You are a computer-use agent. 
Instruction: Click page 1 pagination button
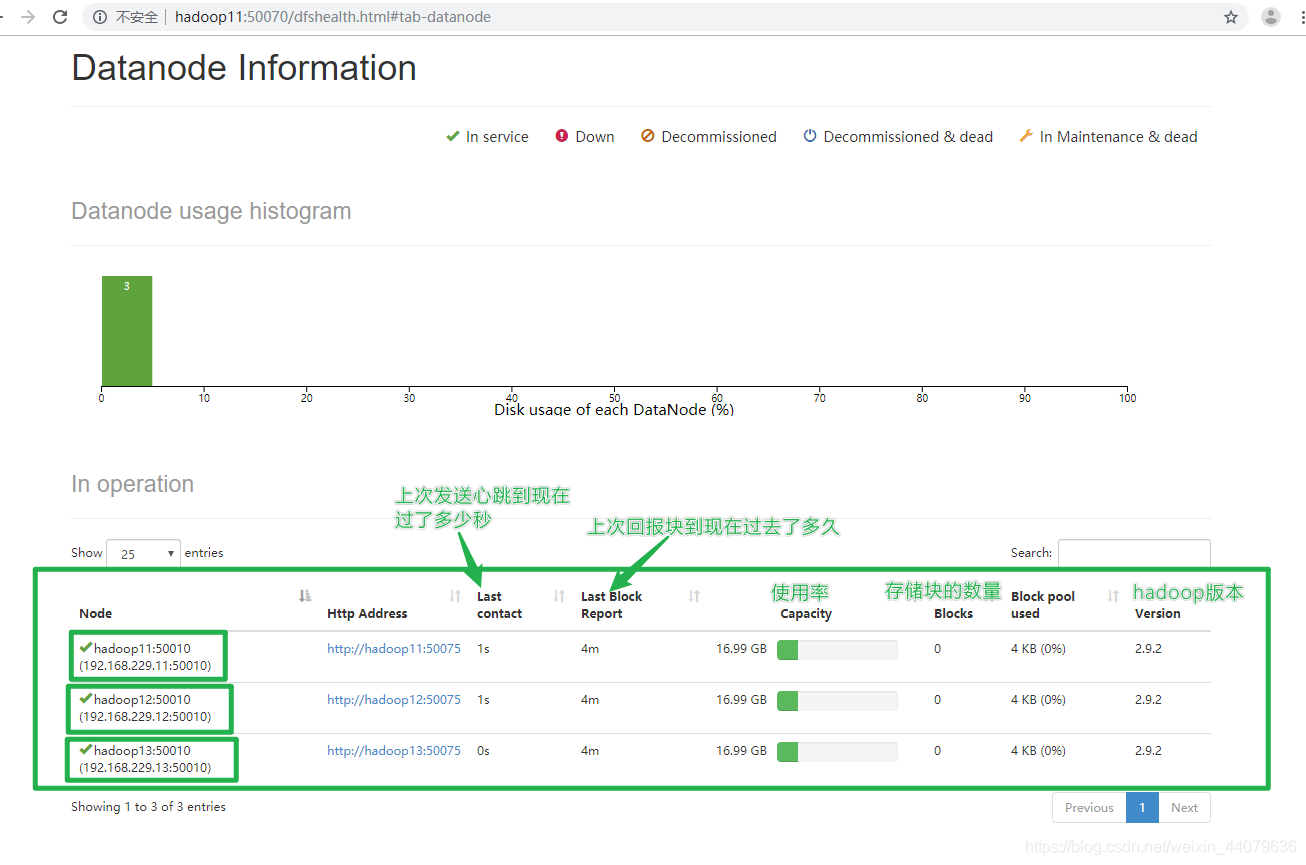point(1142,808)
